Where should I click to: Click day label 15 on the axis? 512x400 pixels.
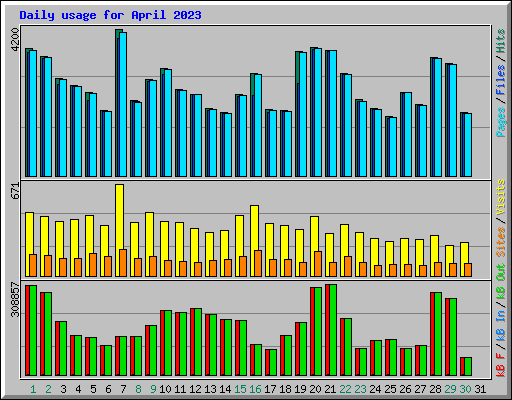click(x=240, y=389)
